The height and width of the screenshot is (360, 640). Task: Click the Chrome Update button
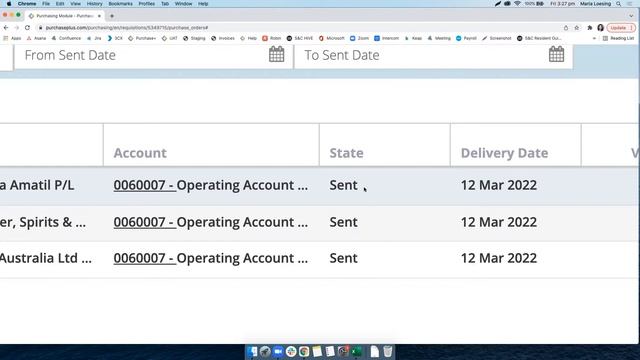pyautogui.click(x=621, y=28)
